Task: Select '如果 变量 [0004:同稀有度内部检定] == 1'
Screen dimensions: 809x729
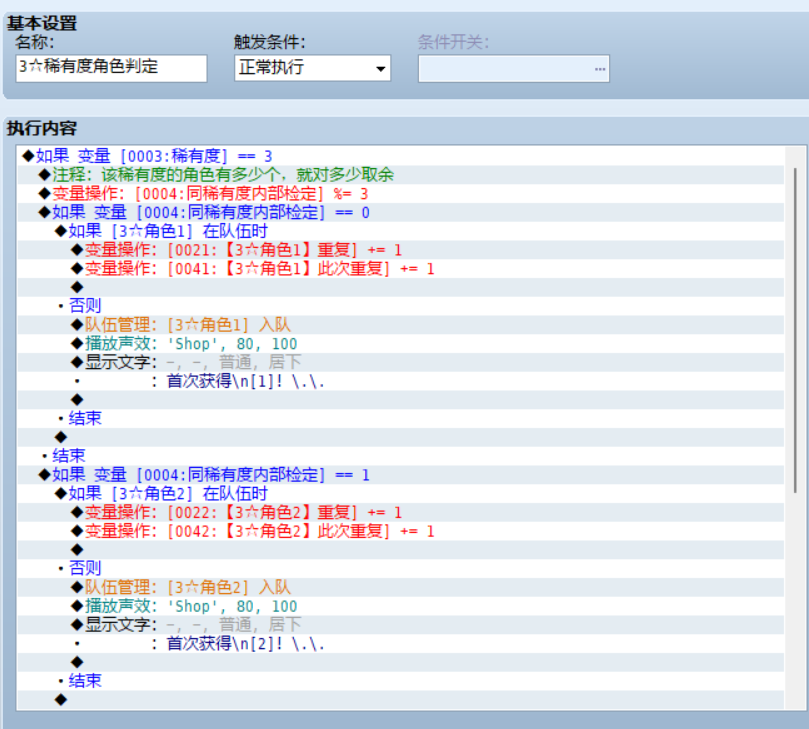Action: (401, 475)
